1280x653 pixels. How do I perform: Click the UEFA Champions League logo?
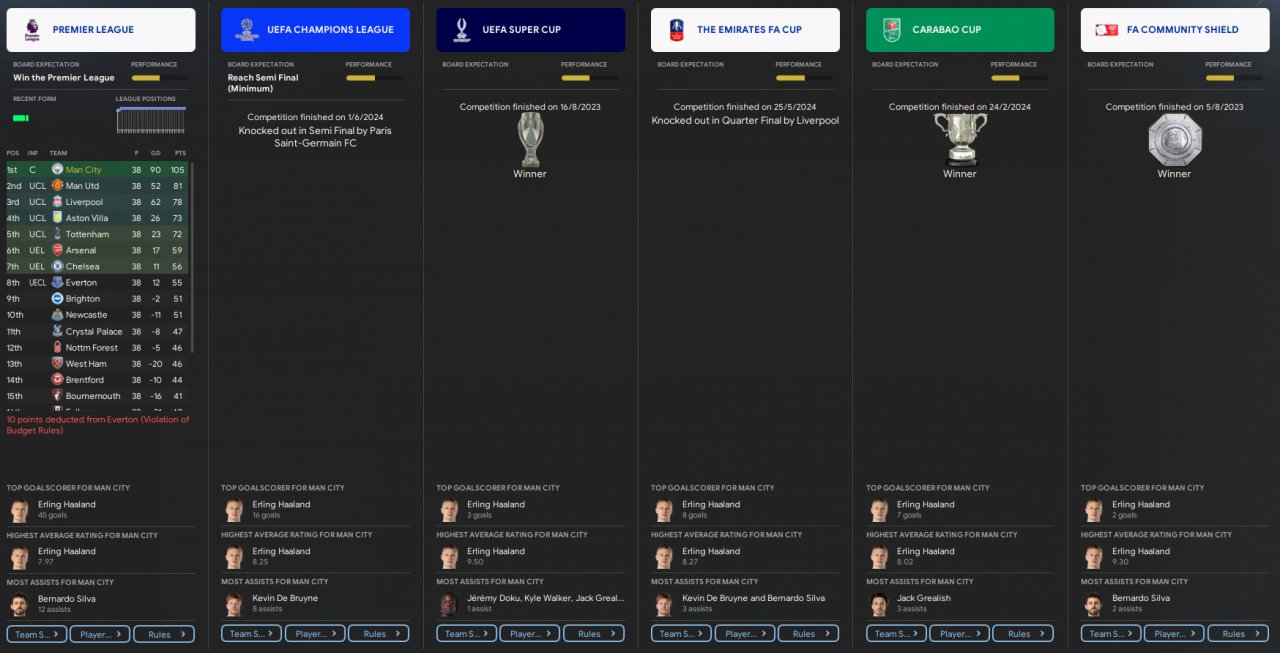(246, 30)
